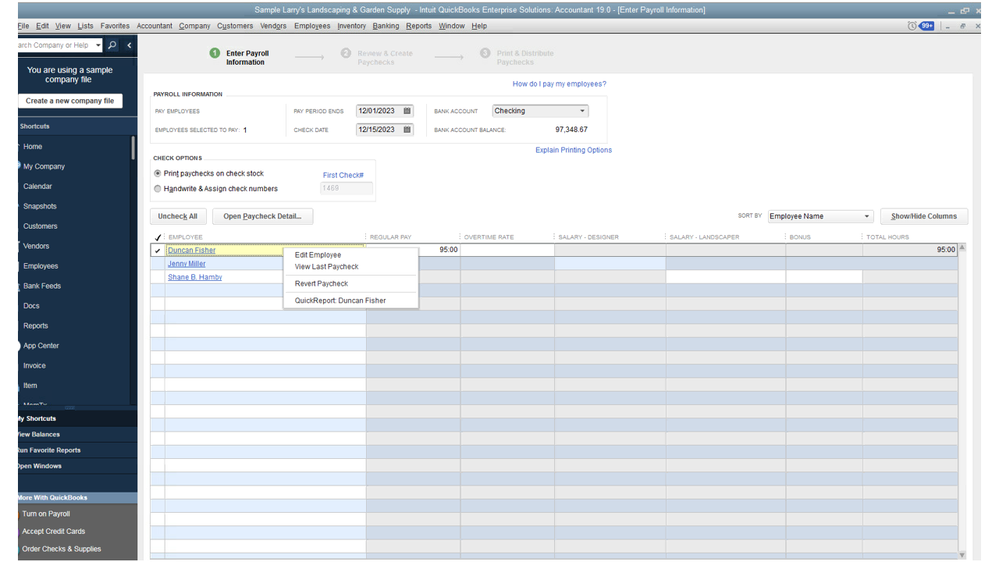Uncheck Duncan Fisher's pay checkbox
Image resolution: width=999 pixels, height=562 pixels.
coord(157,250)
